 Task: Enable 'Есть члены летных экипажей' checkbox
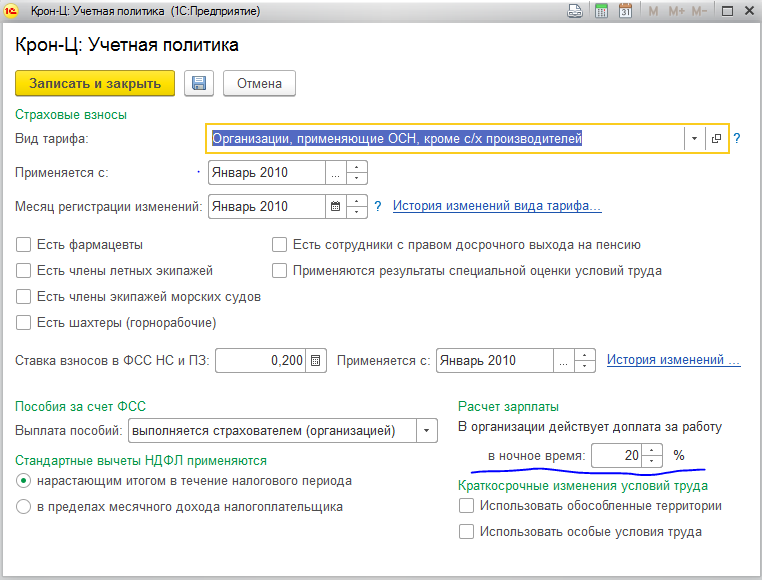tap(23, 270)
